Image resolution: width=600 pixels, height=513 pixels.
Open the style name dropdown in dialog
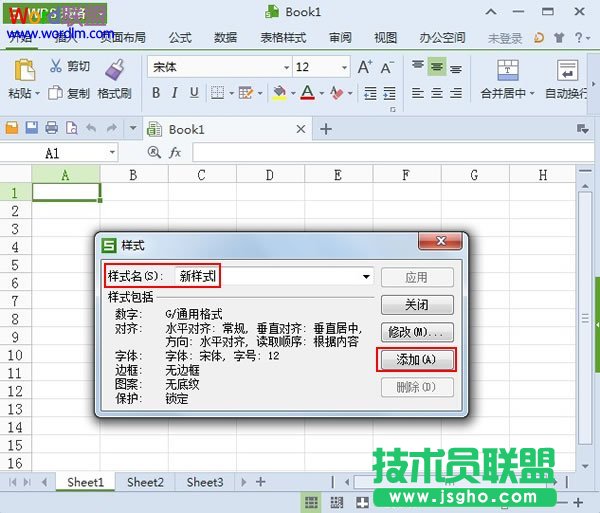pyautogui.click(x=366, y=277)
